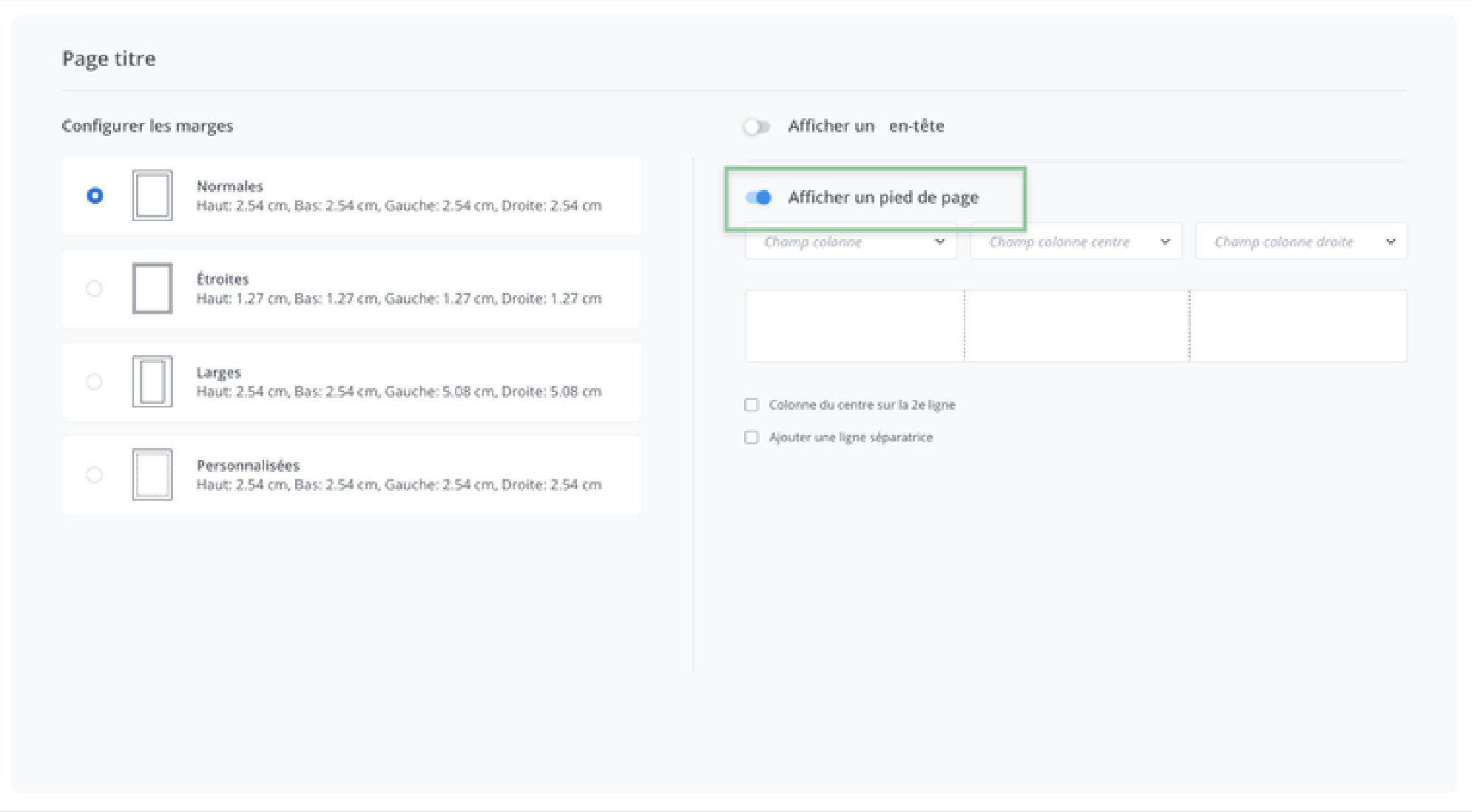Click the Normales margin page icon
This screenshot has height=812, width=1472.
click(152, 195)
